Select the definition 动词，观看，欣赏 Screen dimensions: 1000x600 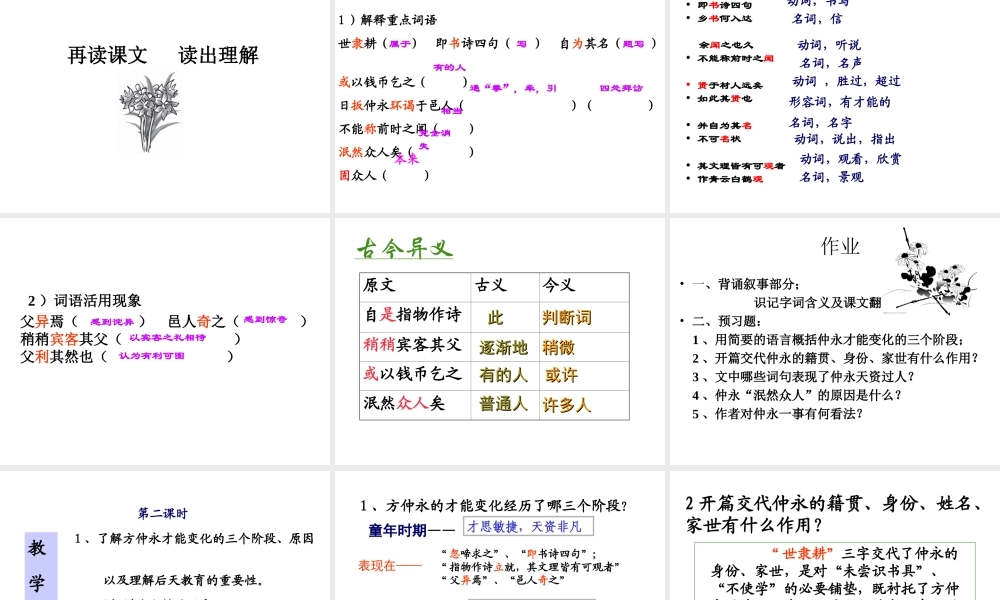851,159
